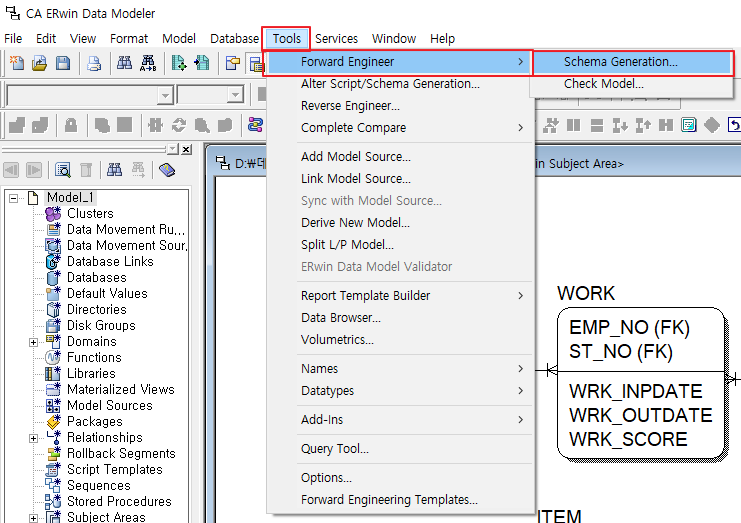Image resolution: width=741 pixels, height=523 pixels.
Task: Select Data Browser from Tools menu
Action: [400, 317]
